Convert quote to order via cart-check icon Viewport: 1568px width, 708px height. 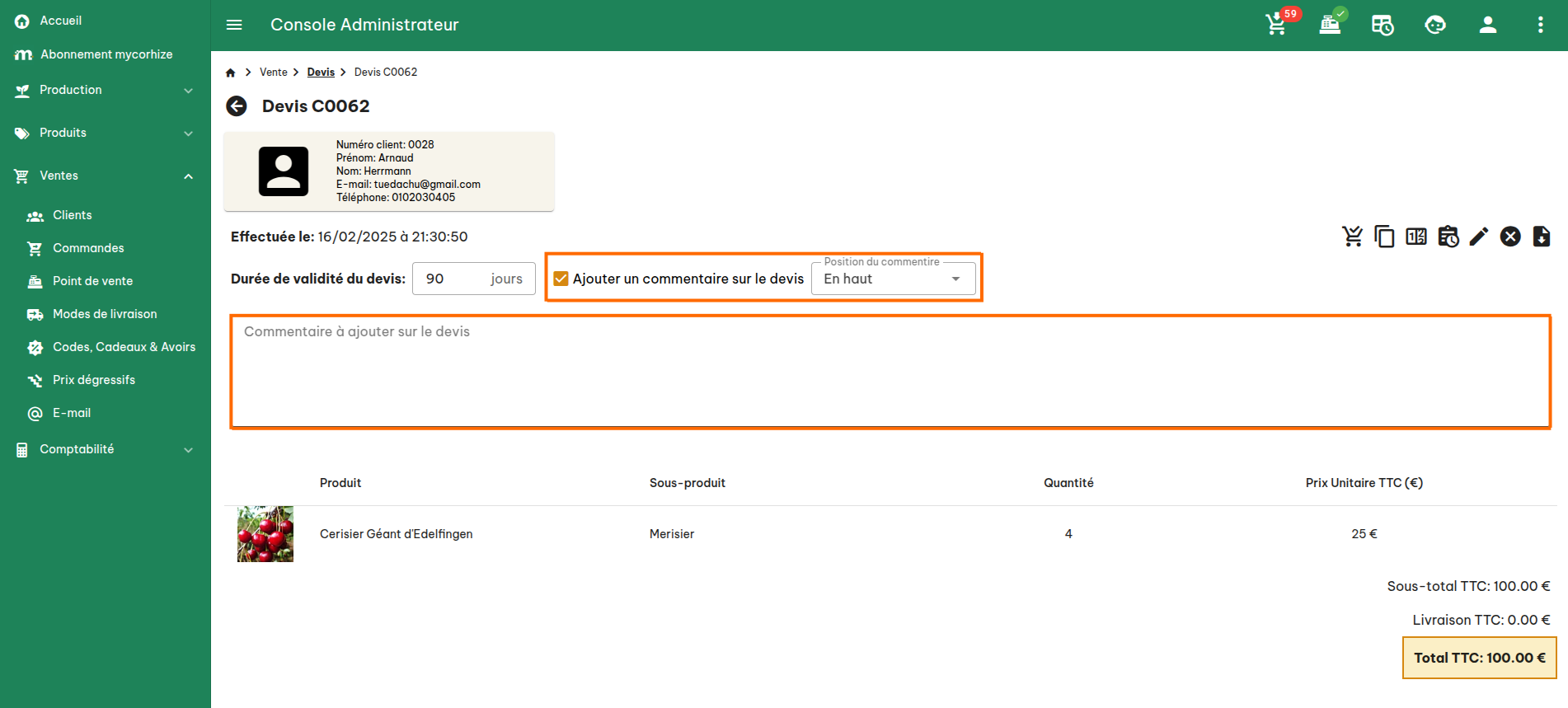pos(1352,237)
